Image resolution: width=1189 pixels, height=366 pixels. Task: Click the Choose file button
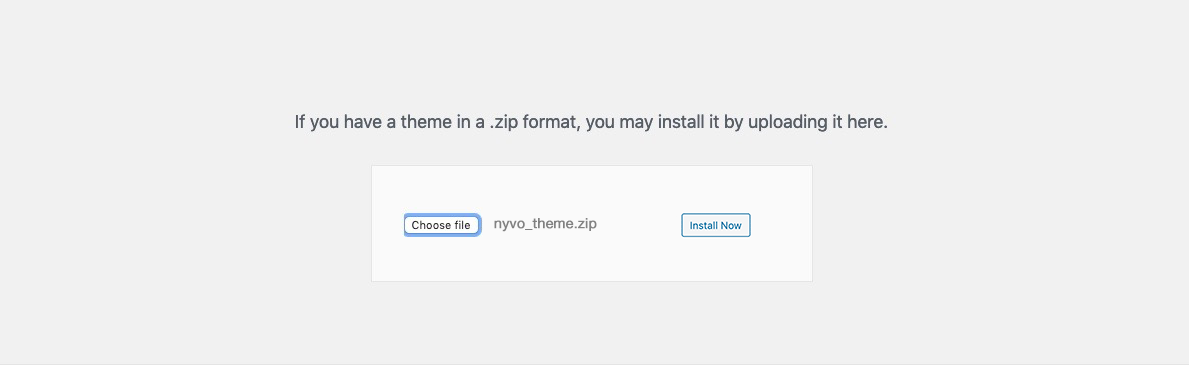coord(441,225)
